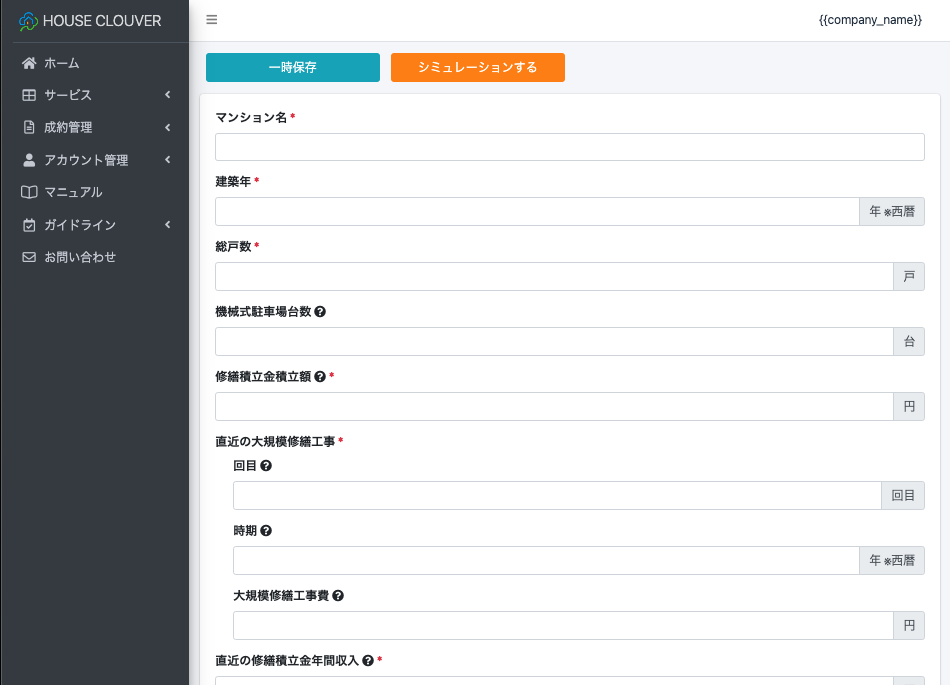
Task: Go to お問い合わせ in sidebar
Action: (x=79, y=257)
